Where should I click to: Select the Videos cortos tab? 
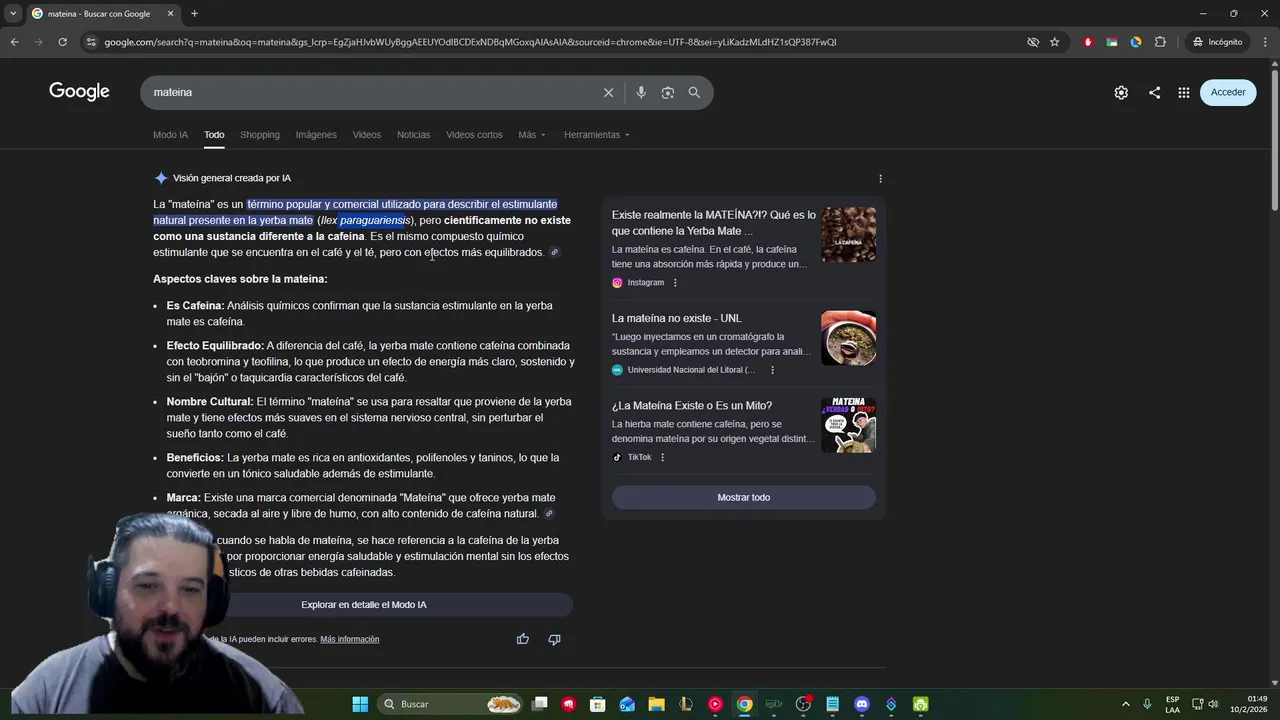click(474, 135)
